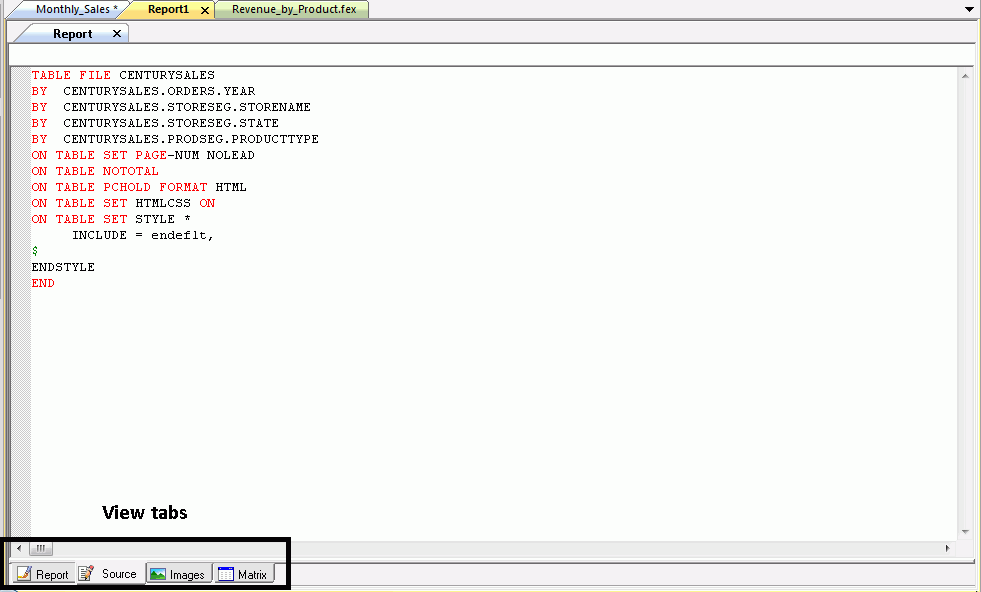The height and width of the screenshot is (592, 981).
Task: Open the Revenue_by_Product.fex tab
Action: pyautogui.click(x=294, y=9)
